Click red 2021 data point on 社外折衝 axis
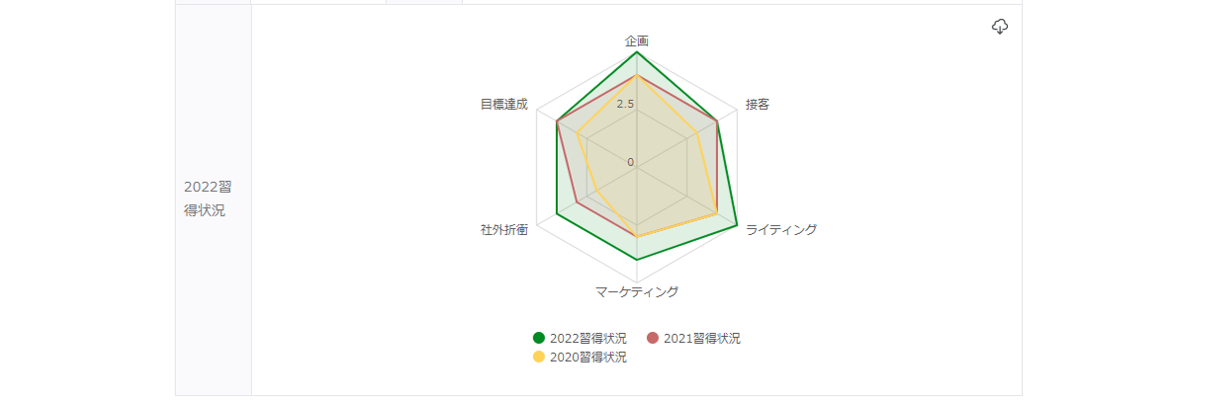This screenshot has height=400, width=1221. pos(577,202)
